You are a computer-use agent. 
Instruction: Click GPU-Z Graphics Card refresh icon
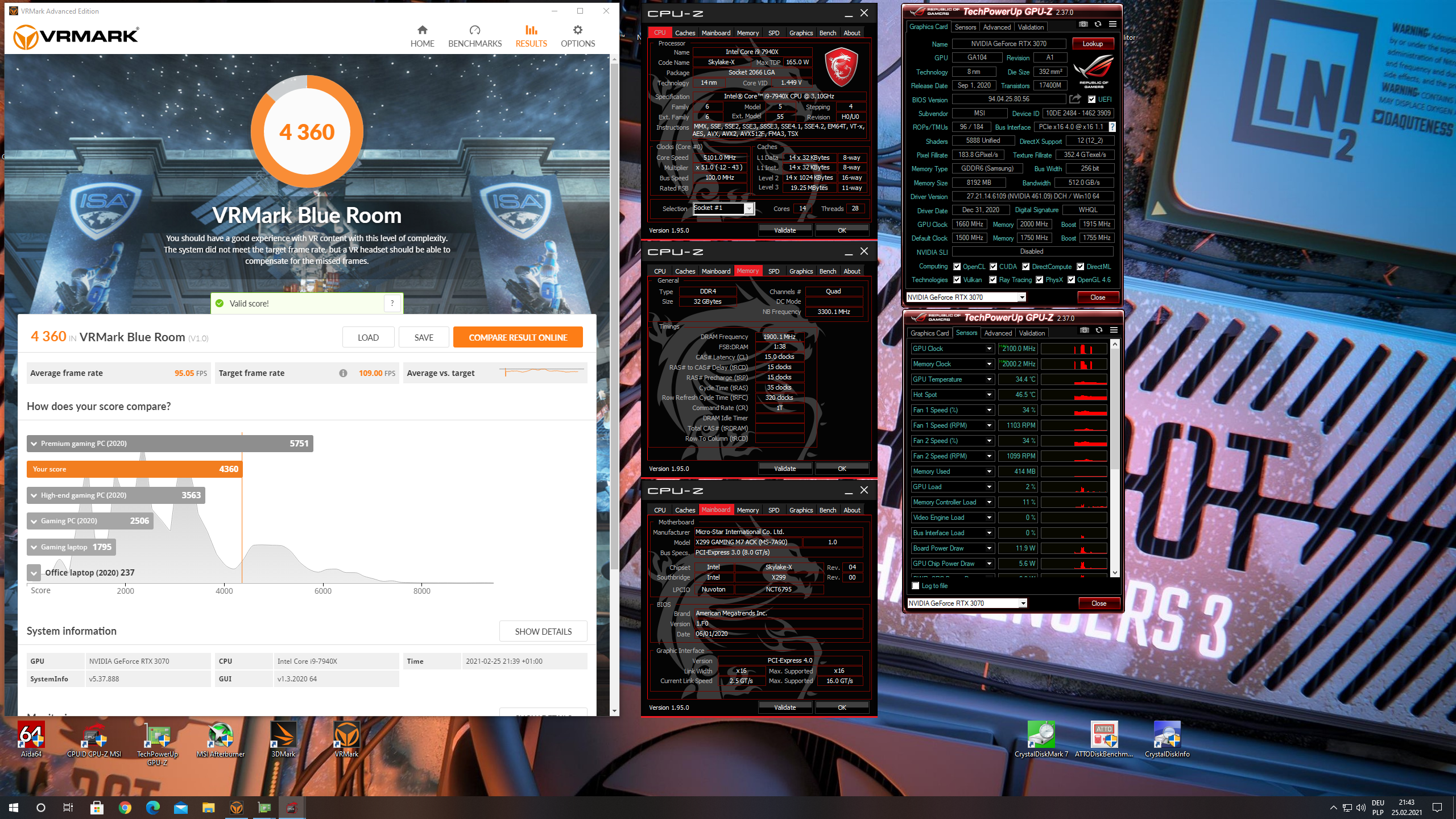(1098, 24)
